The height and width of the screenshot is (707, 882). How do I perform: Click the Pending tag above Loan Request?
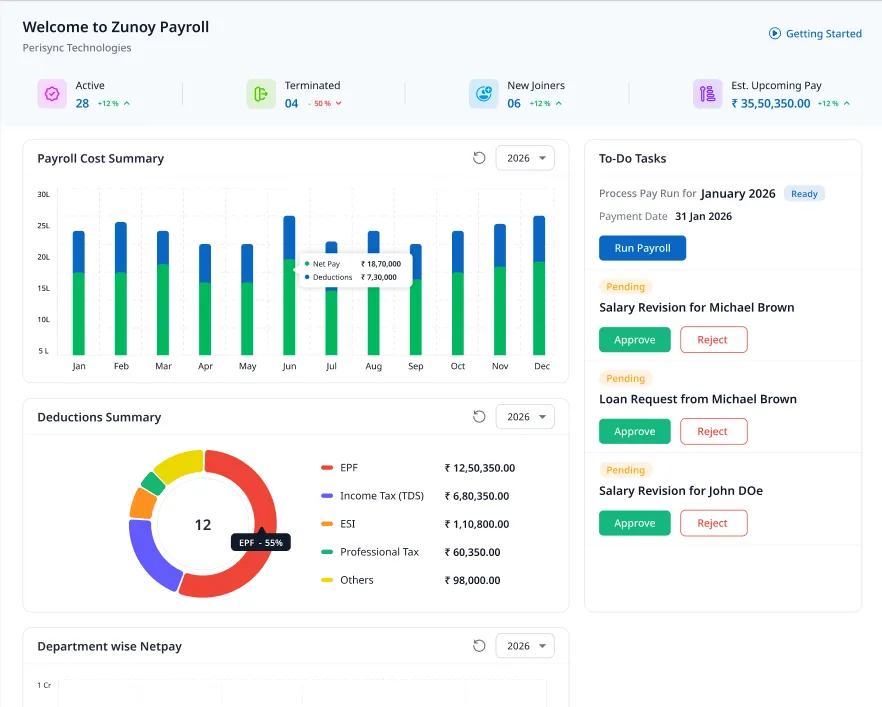pos(626,379)
